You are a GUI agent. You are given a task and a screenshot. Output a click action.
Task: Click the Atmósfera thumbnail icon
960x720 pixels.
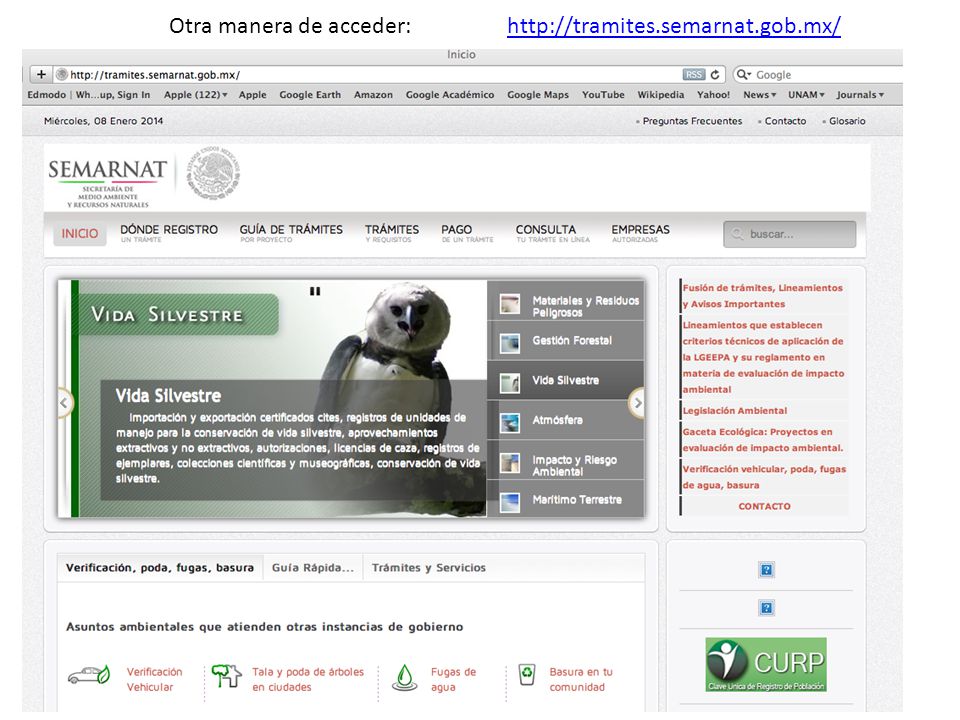(509, 423)
